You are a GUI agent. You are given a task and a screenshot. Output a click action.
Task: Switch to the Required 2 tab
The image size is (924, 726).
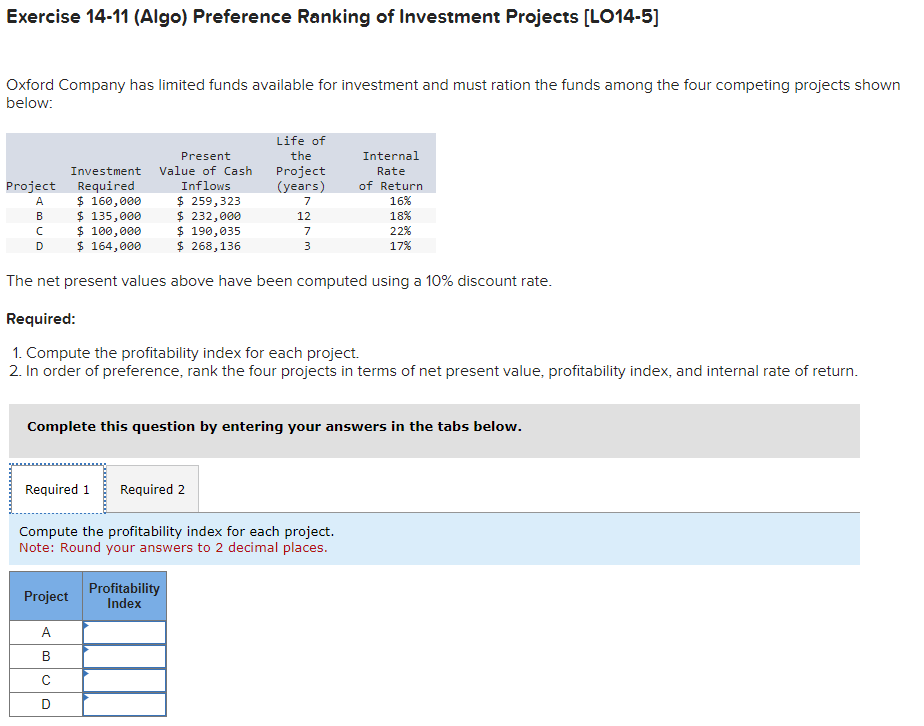click(152, 489)
